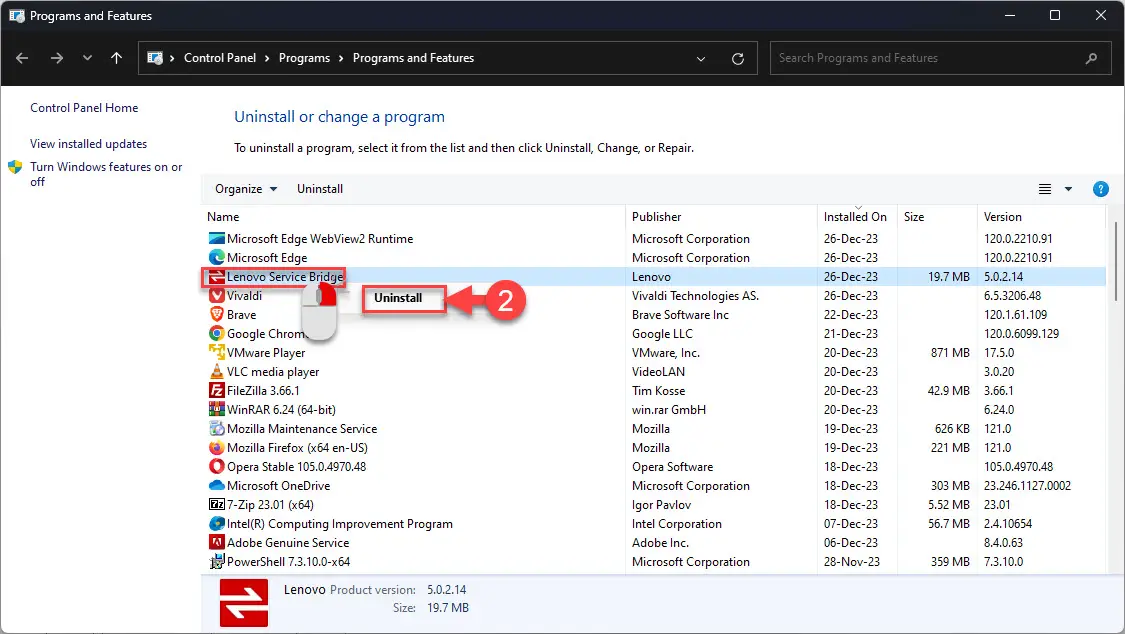Click the Google LLC publisher cell
1125x634 pixels.
coord(662,333)
